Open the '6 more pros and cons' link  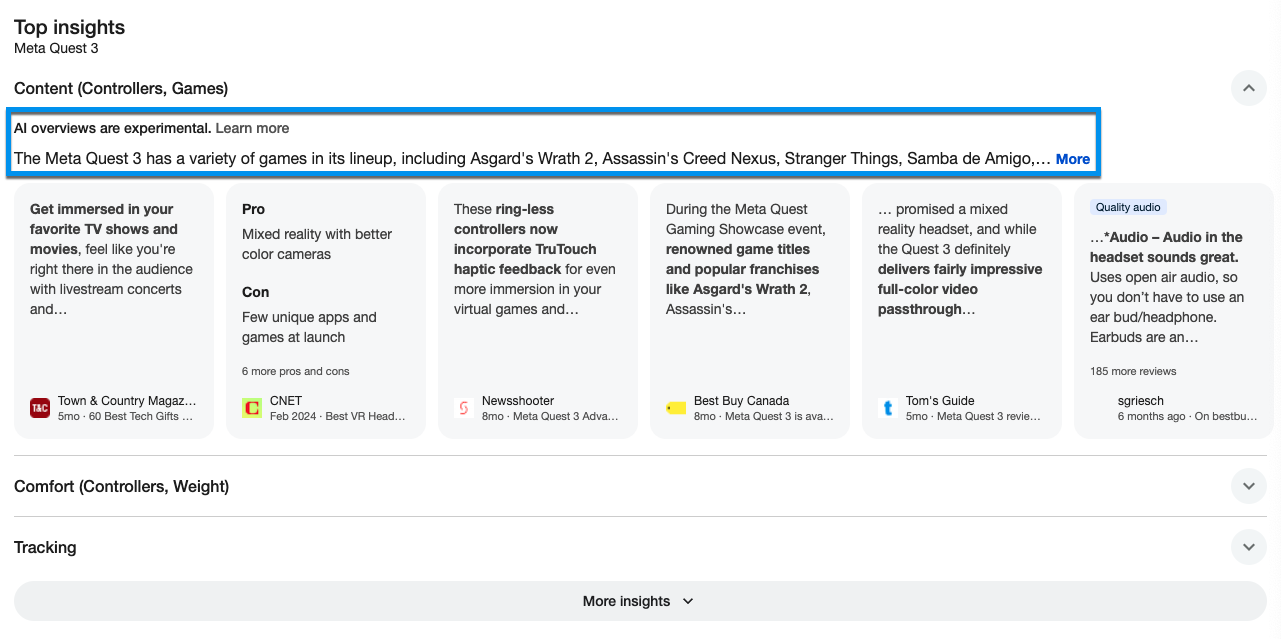(x=296, y=371)
